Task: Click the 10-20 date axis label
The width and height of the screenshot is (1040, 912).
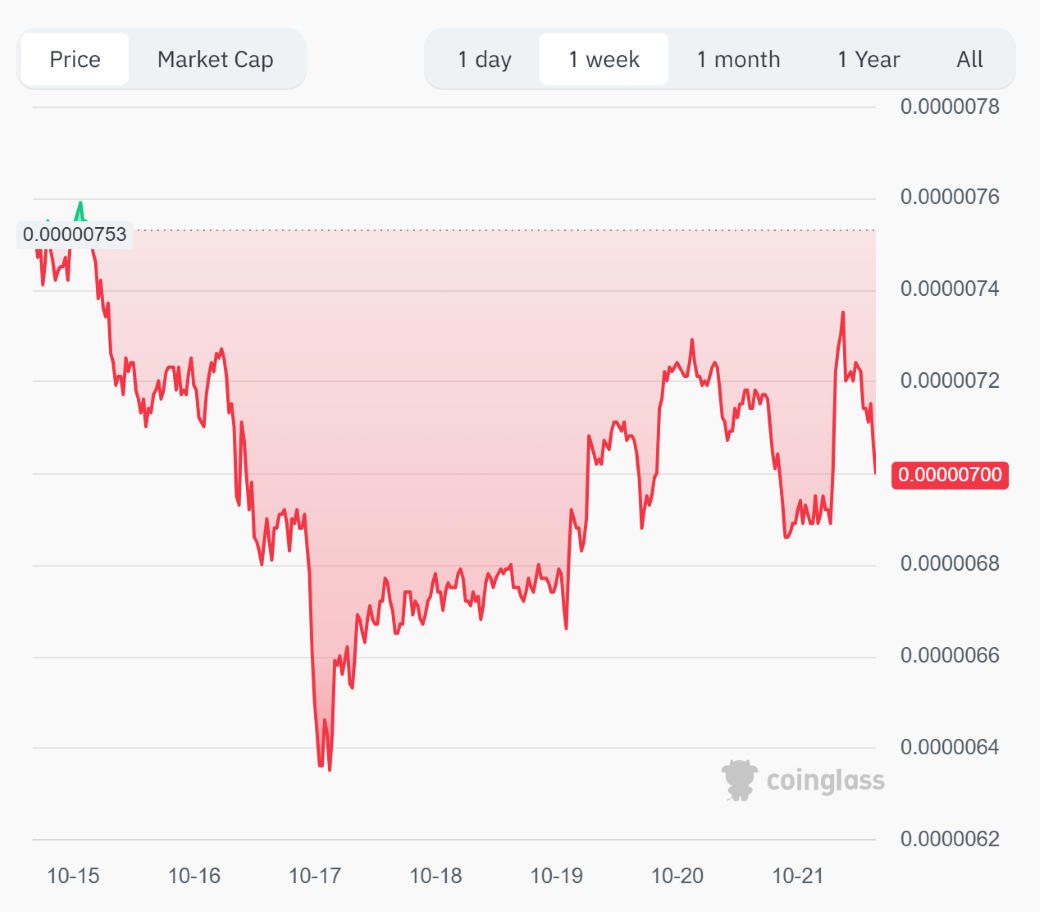Action: pyautogui.click(x=678, y=875)
